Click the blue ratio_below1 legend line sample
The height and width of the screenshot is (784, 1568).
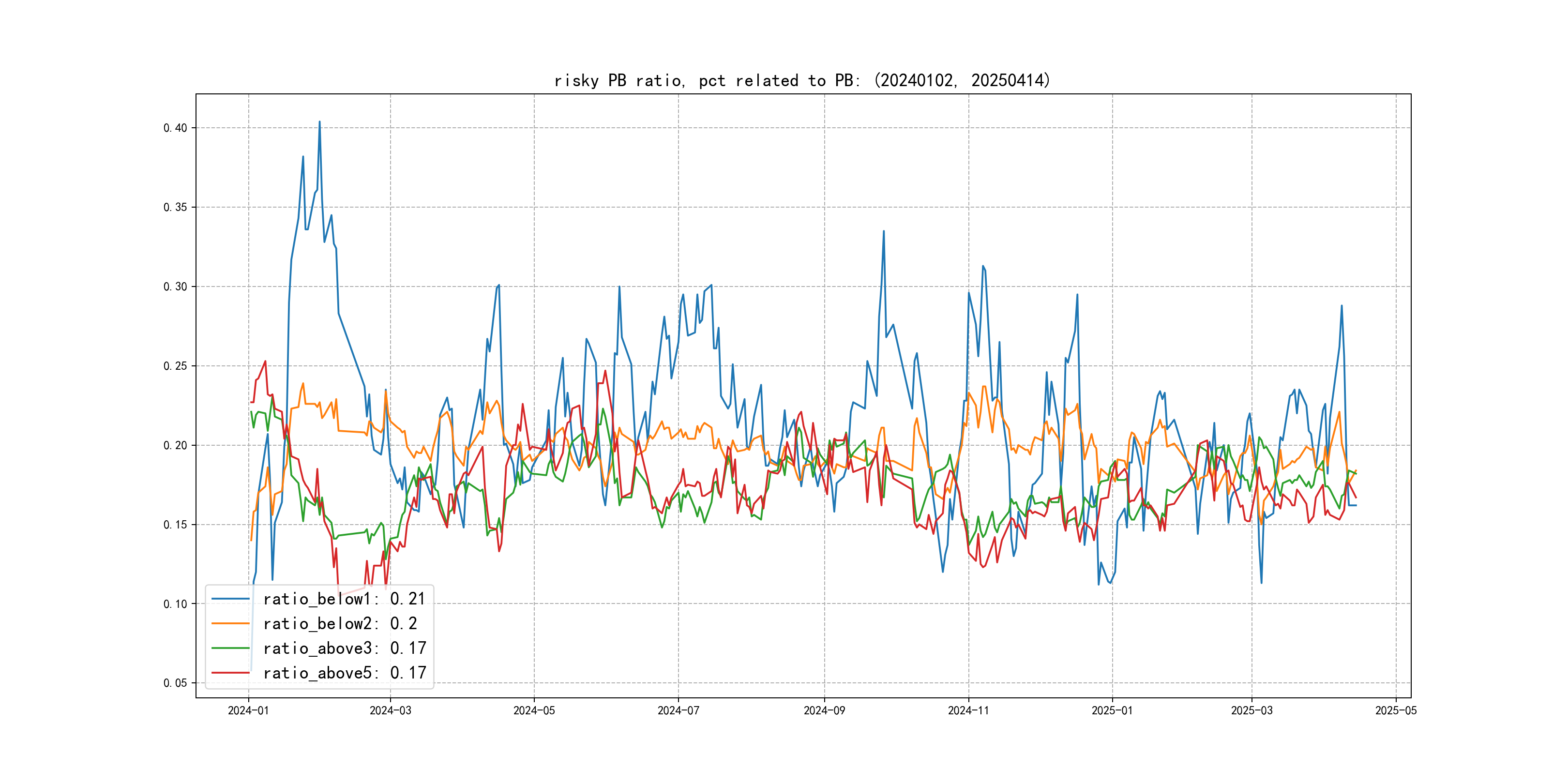[230, 599]
